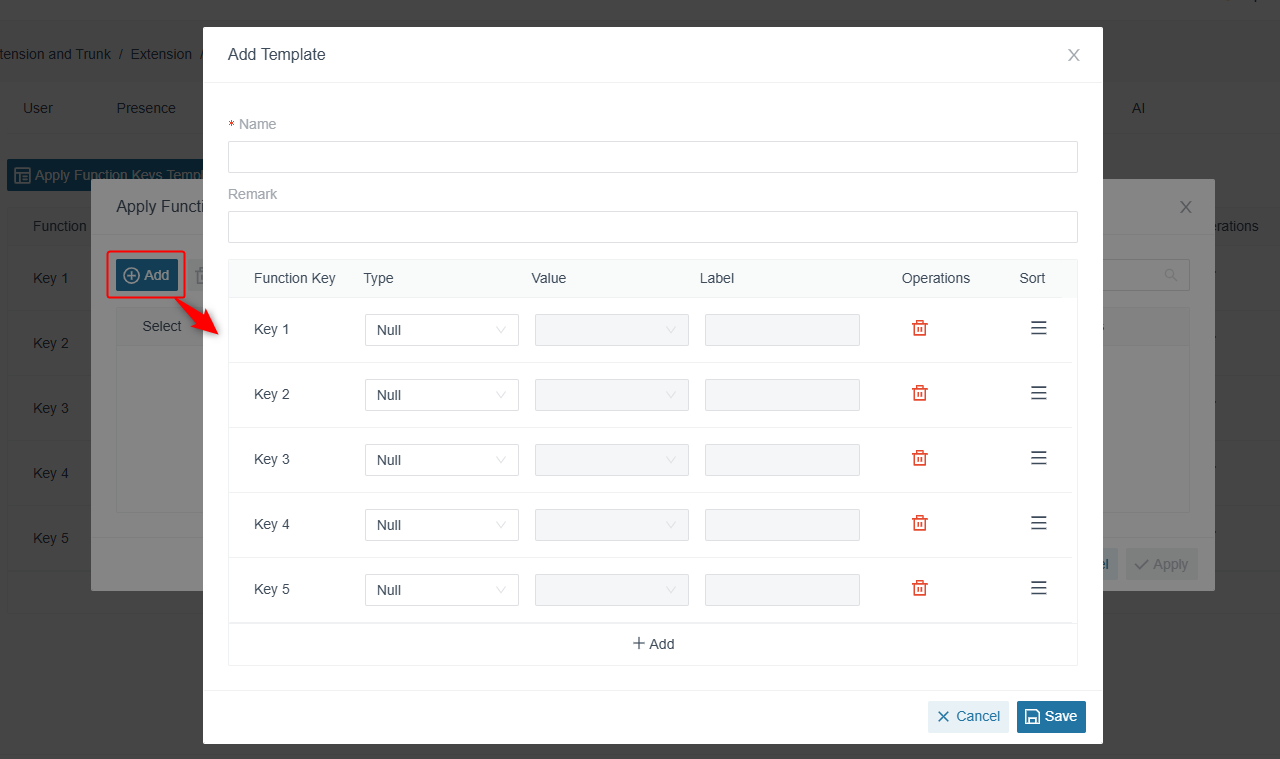Click the Key 4 trash icon
Viewport: 1280px width, 759px height.
click(x=920, y=523)
